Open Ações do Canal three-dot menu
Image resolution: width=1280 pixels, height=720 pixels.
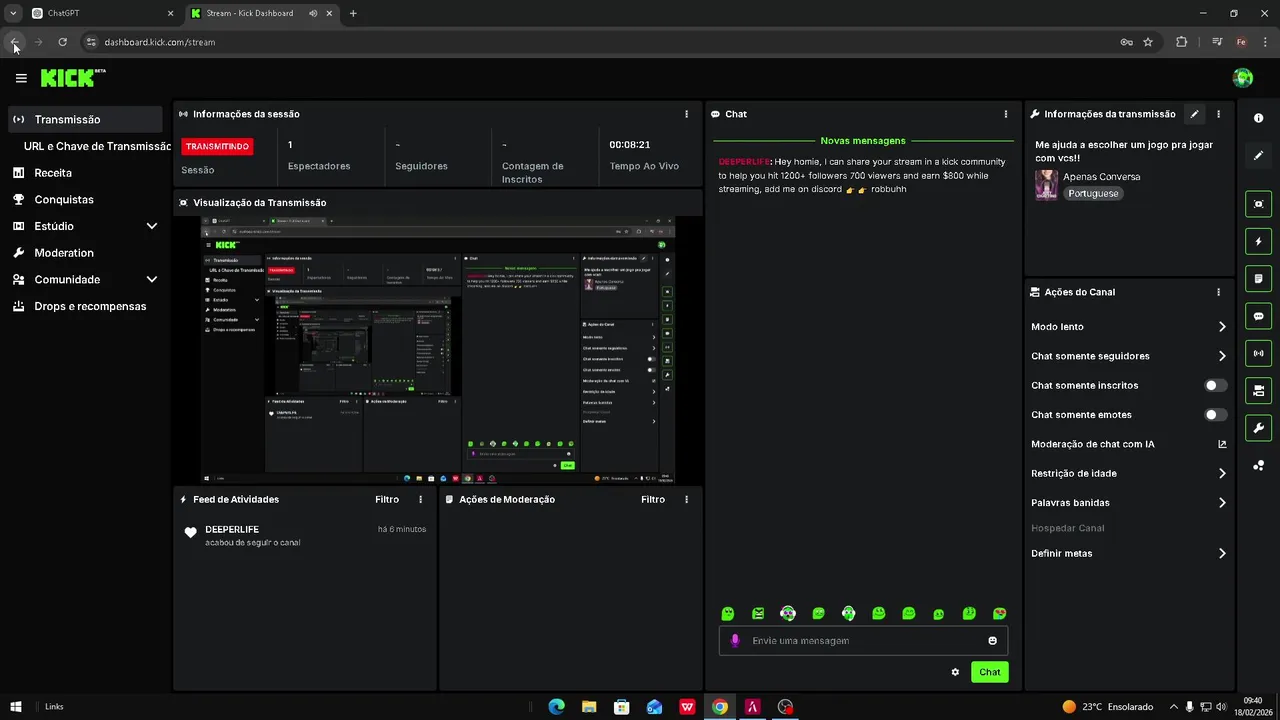point(1218,292)
